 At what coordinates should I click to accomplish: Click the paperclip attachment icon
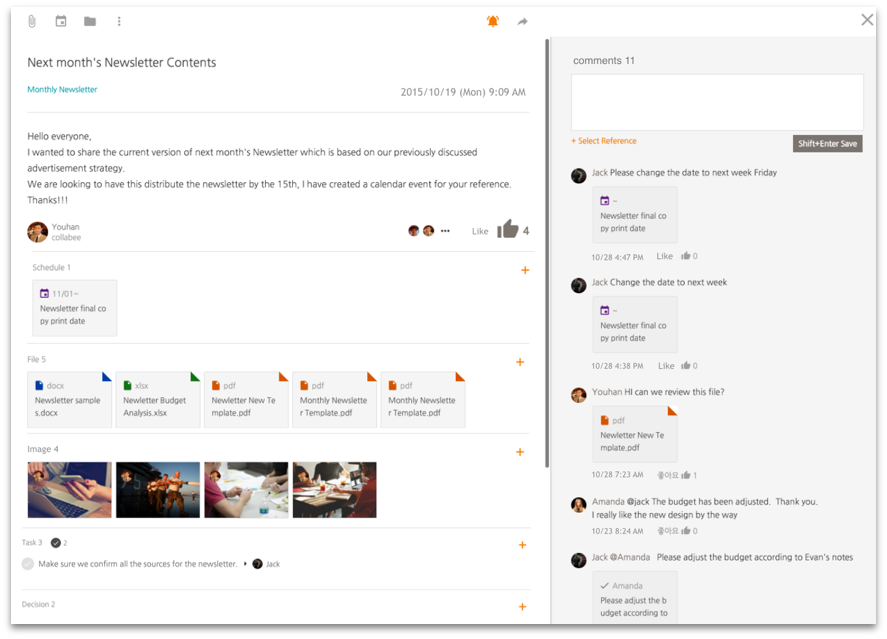click(x=32, y=21)
